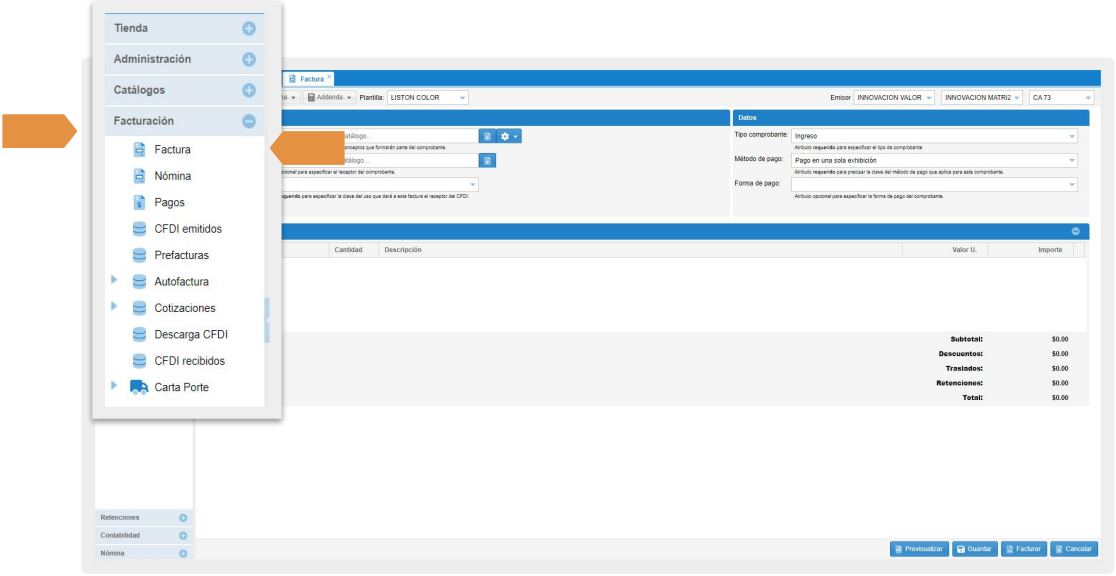Click the Previsualizar button
The image size is (1116, 576).
click(918, 549)
